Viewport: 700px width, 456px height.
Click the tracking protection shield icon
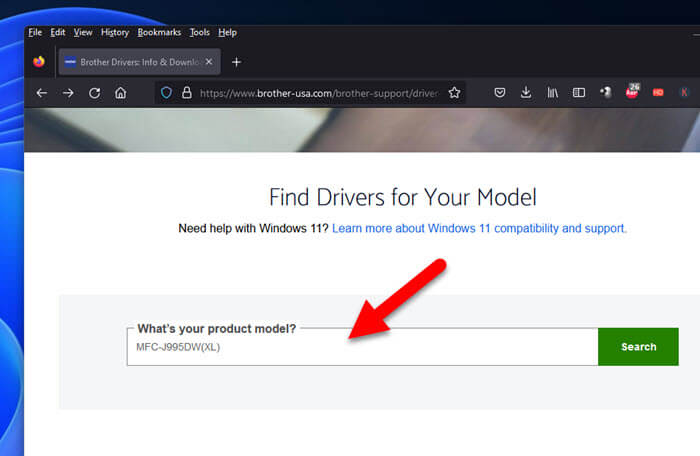coord(166,93)
